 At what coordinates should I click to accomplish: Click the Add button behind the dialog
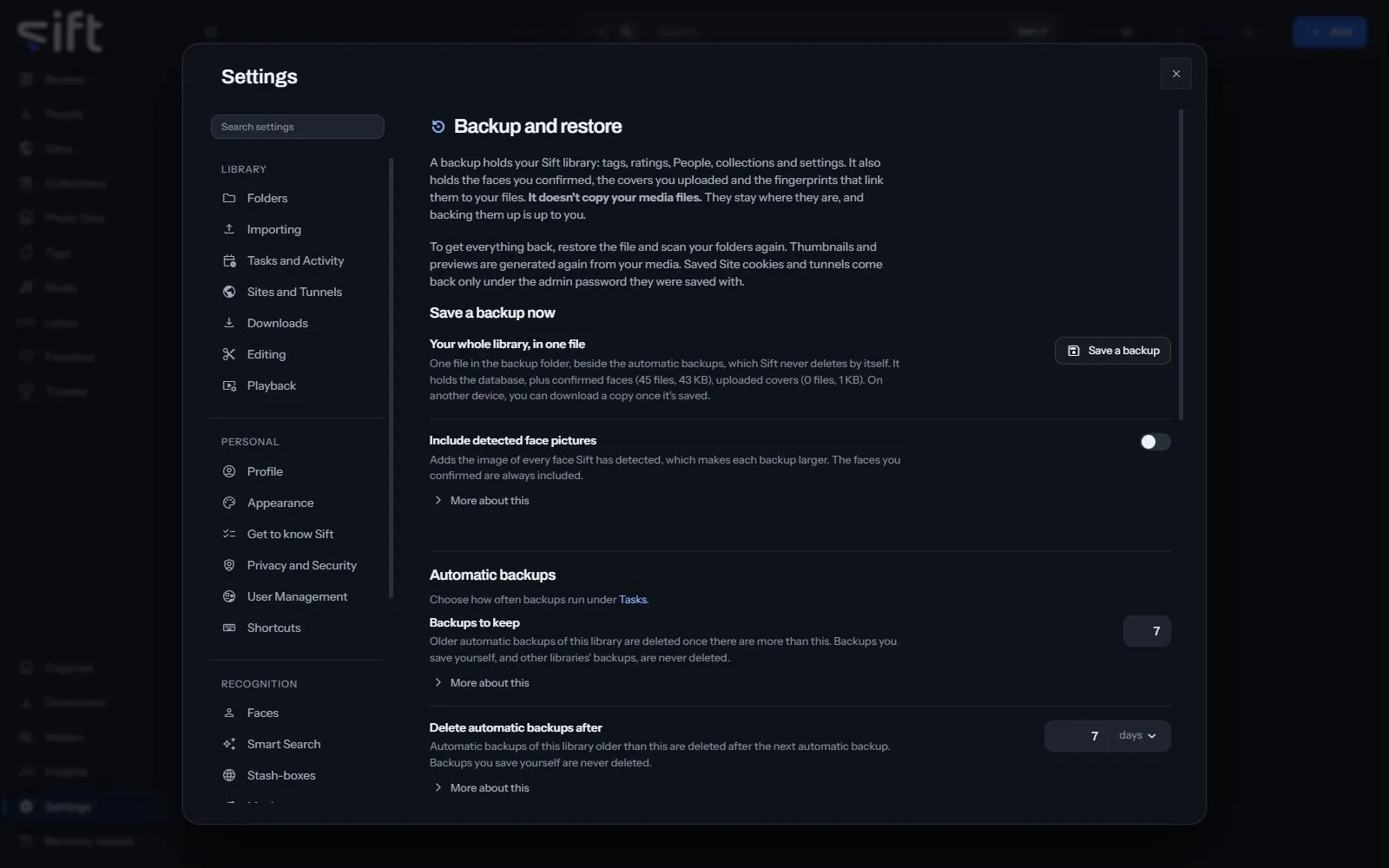tap(1330, 32)
